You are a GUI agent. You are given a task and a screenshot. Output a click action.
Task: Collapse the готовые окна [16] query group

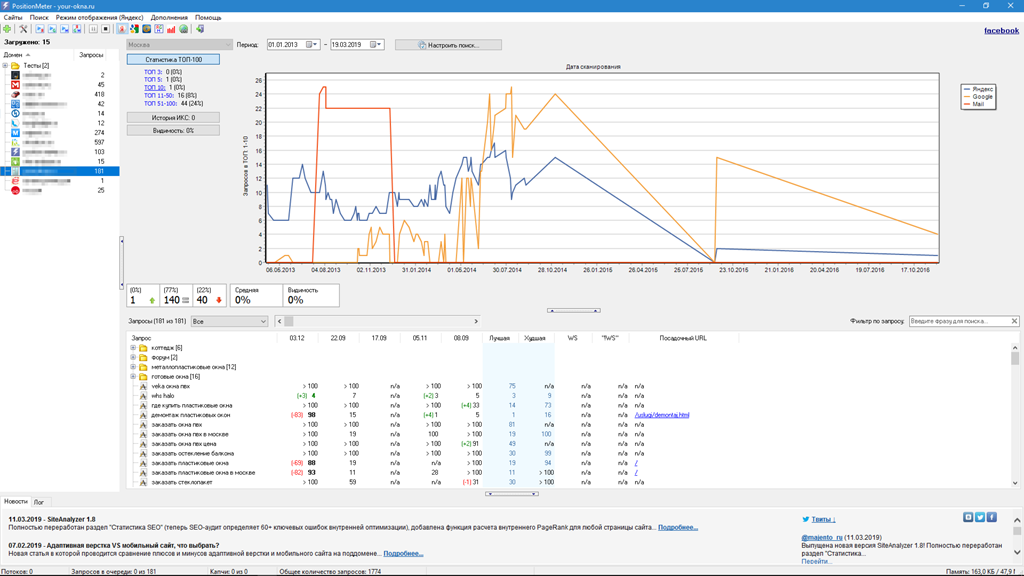[133, 377]
